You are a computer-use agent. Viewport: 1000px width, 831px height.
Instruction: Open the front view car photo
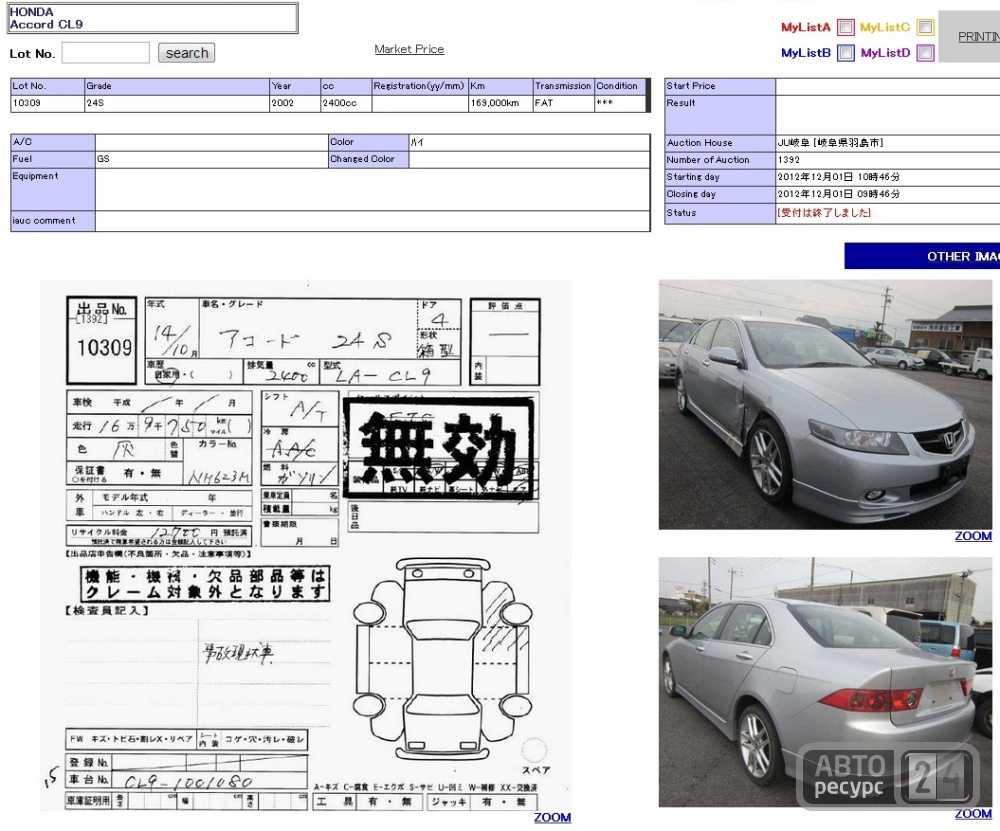tap(825, 404)
